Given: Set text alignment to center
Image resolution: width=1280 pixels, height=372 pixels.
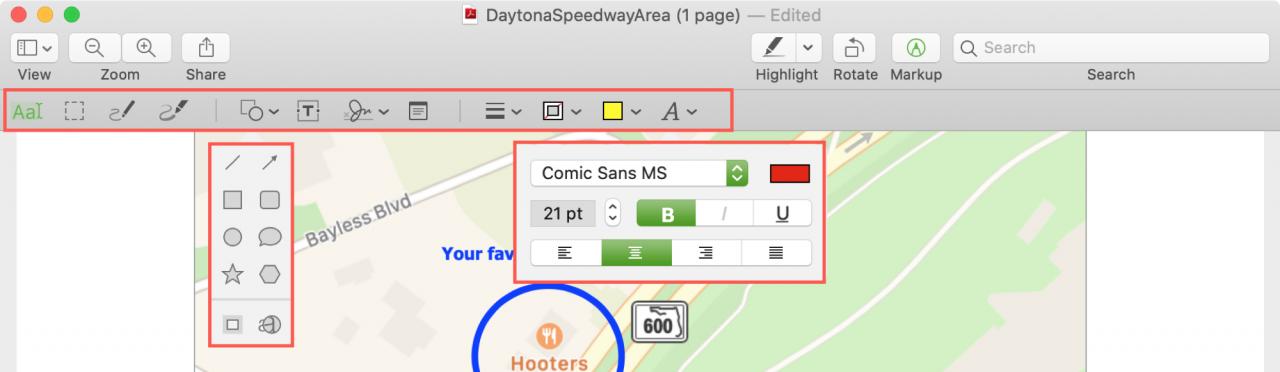Looking at the screenshot, I should coord(636,253).
